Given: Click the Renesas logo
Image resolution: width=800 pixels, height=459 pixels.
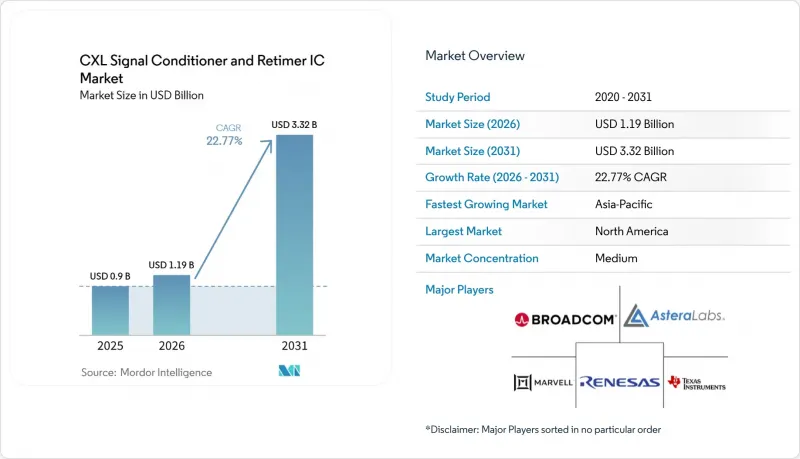Looking at the screenshot, I should point(620,382).
